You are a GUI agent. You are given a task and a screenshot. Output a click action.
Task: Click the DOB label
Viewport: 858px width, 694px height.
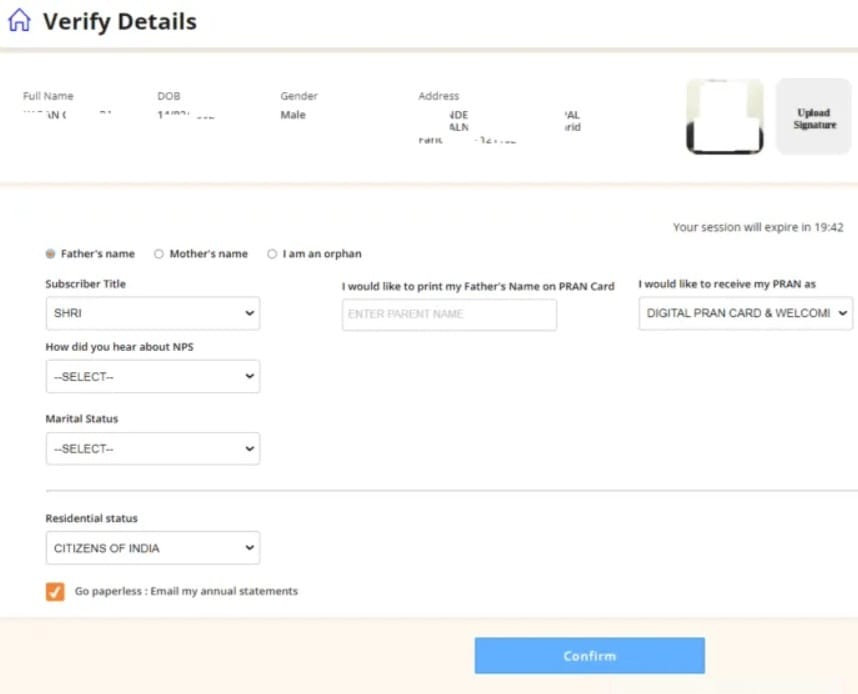click(169, 96)
